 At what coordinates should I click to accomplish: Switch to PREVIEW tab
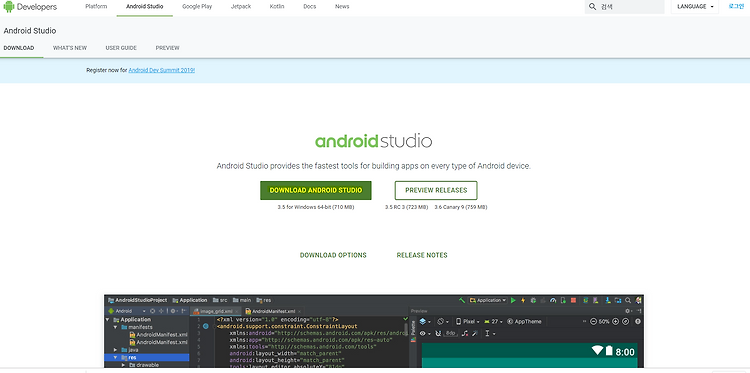click(167, 48)
